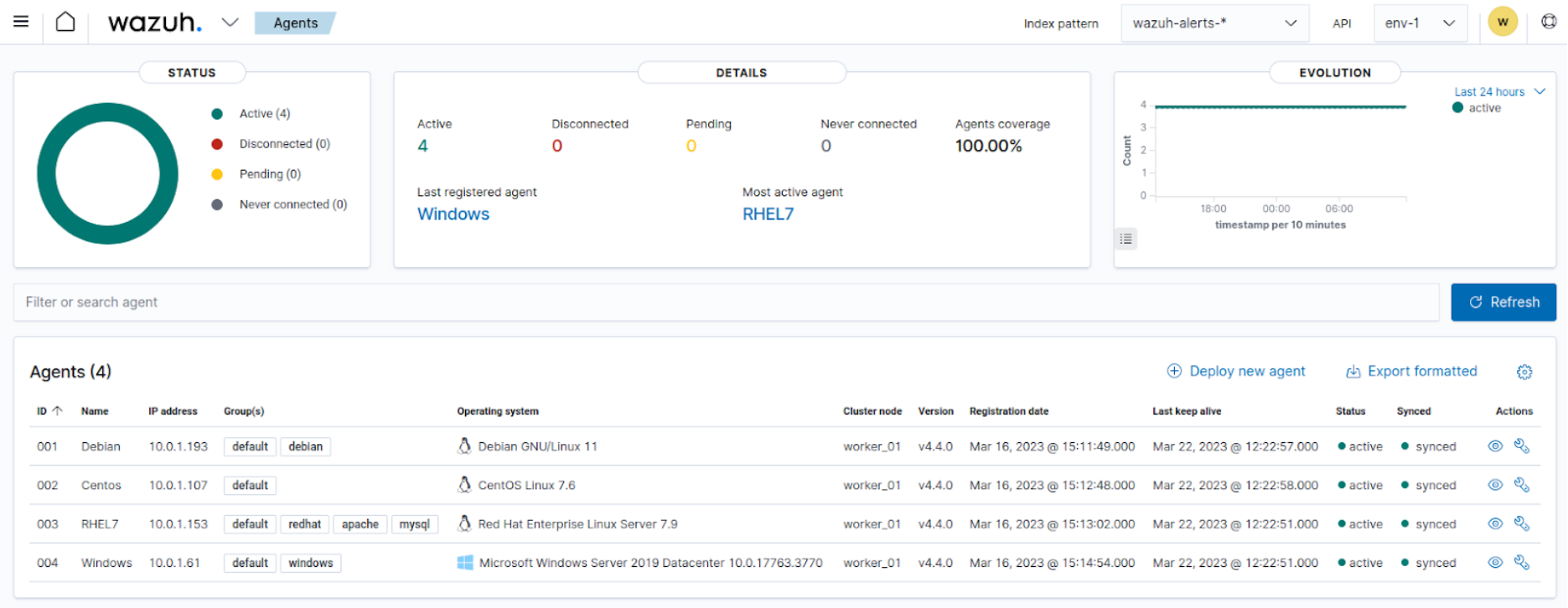Screen dimensions: 1568x608
Task: Click the redhat group badge
Action: pos(304,524)
